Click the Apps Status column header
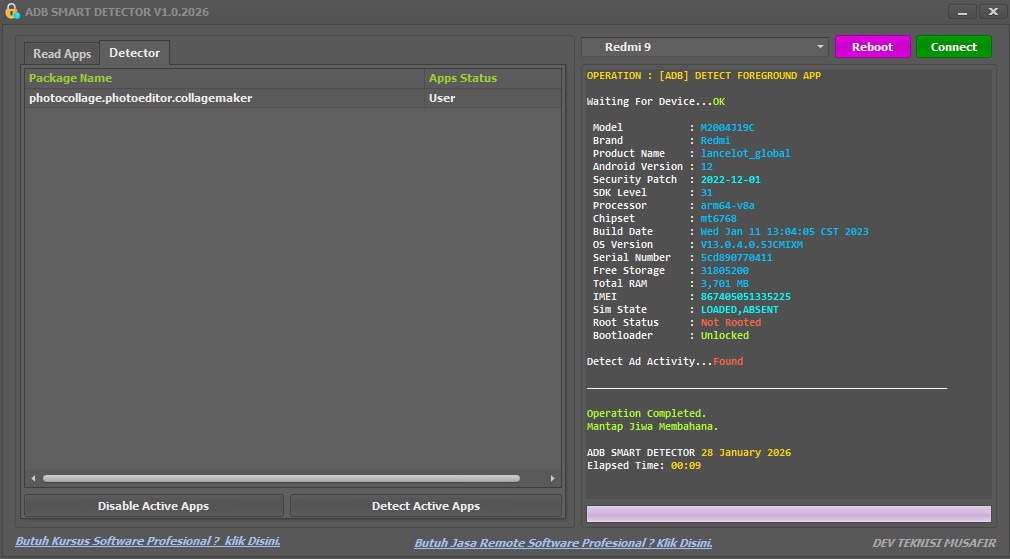Viewport: 1010px width, 559px height. (x=462, y=78)
